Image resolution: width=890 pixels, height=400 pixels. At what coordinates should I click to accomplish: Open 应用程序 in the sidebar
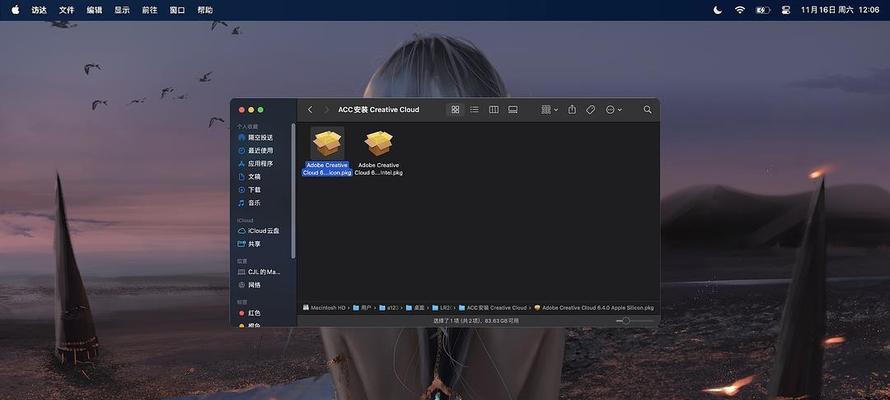point(261,163)
